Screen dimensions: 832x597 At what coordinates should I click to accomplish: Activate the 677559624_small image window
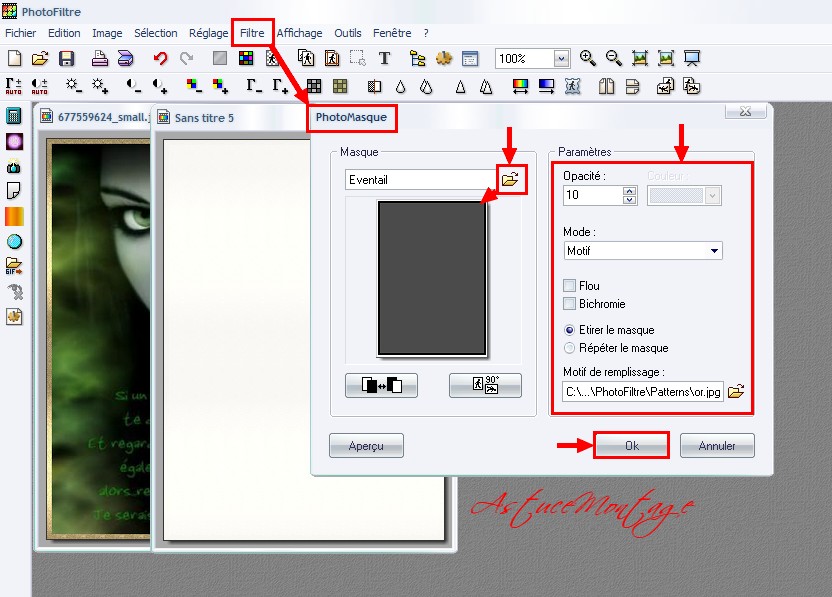click(94, 117)
